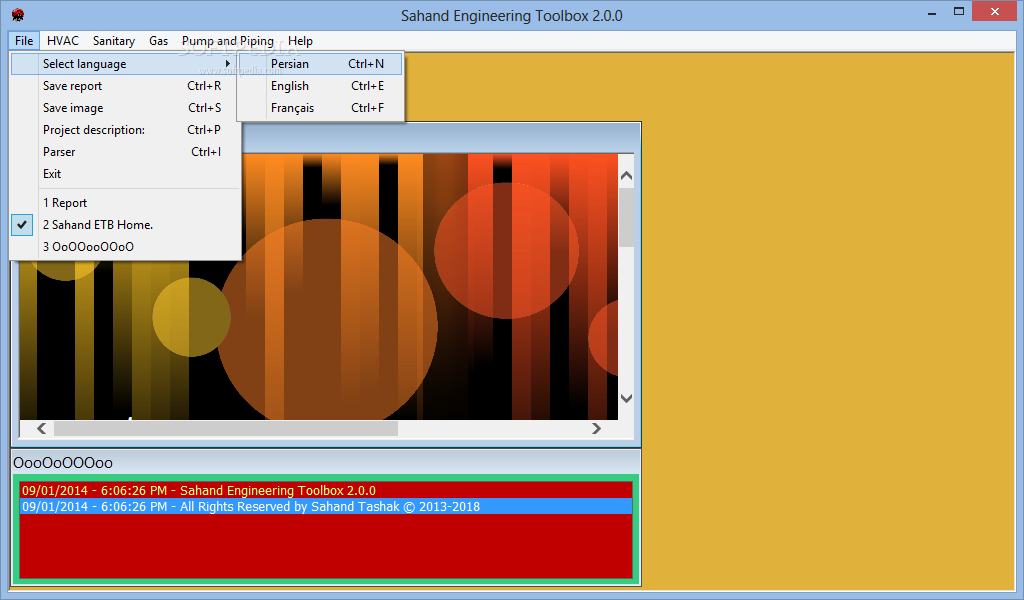Open the Help menu
1024x600 pixels.
tap(300, 40)
